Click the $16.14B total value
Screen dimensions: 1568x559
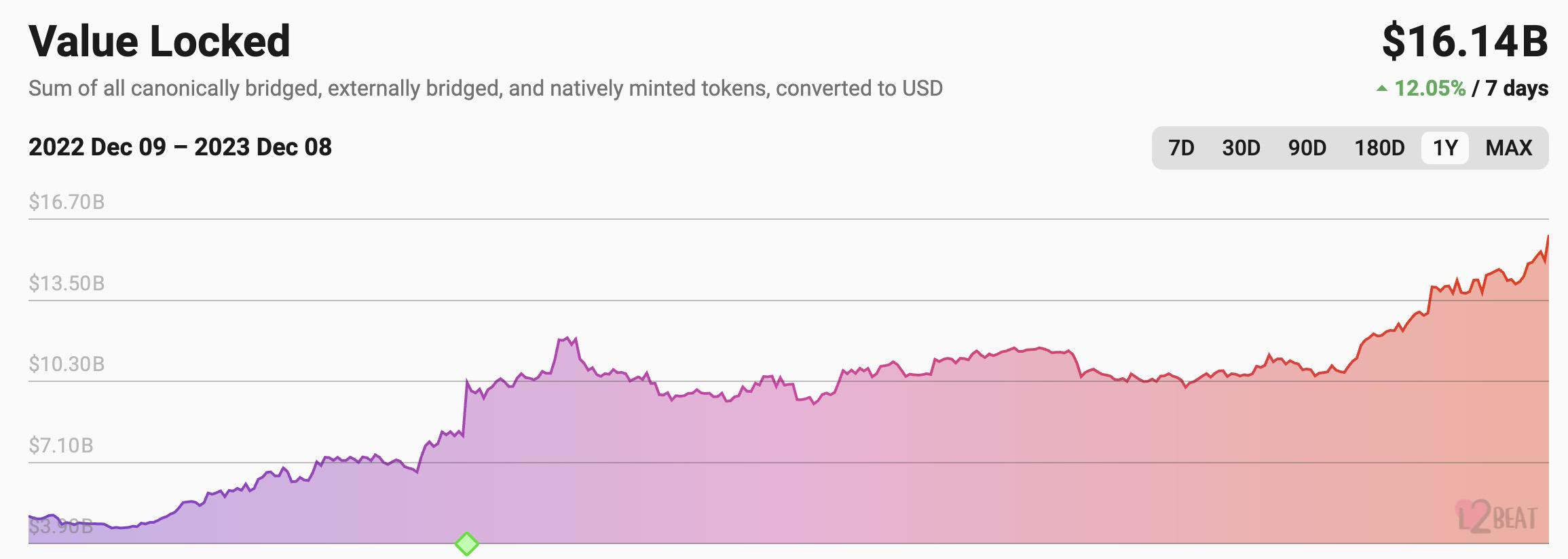pos(1465,41)
